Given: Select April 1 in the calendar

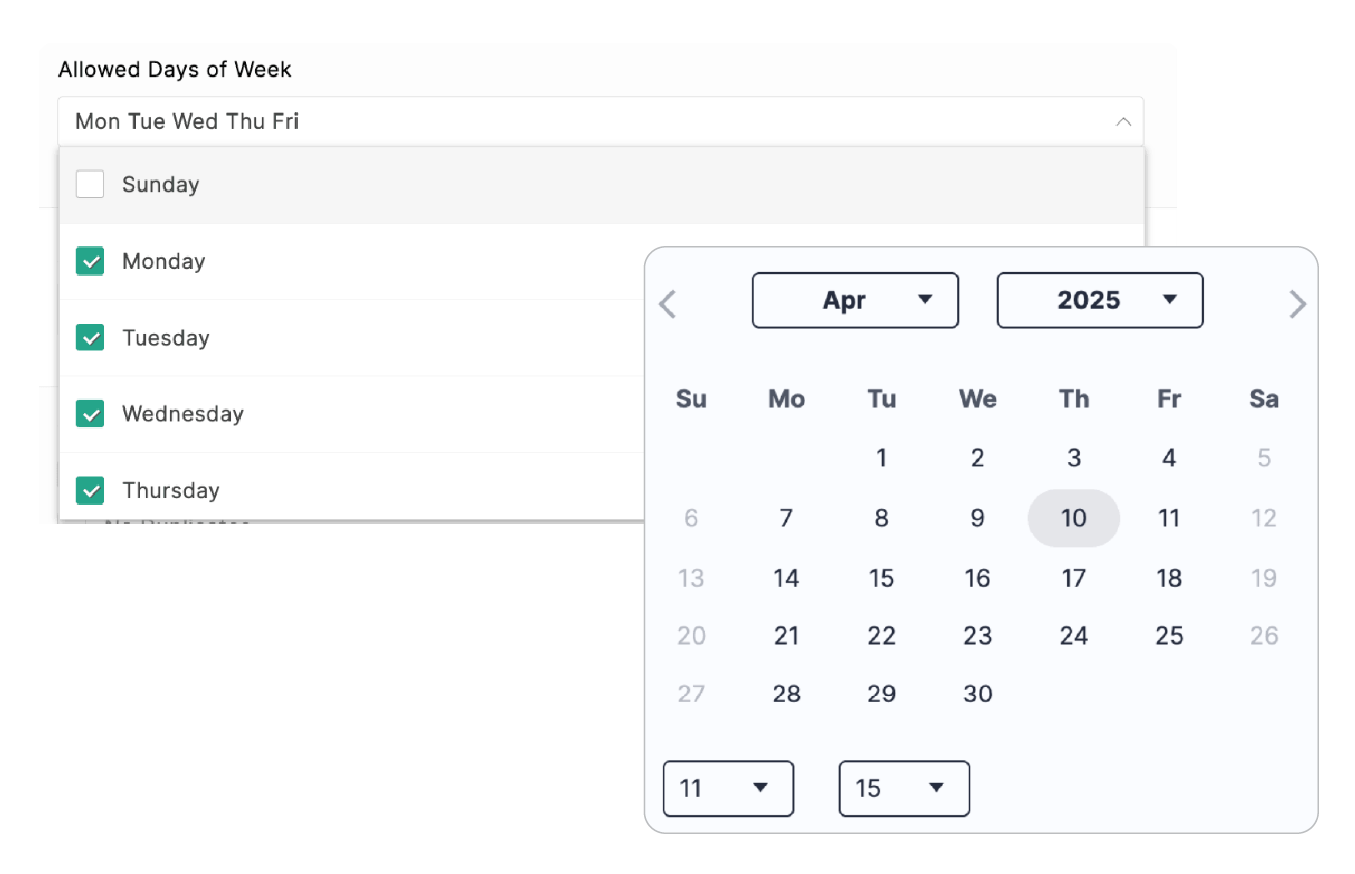Looking at the screenshot, I should tap(881, 458).
